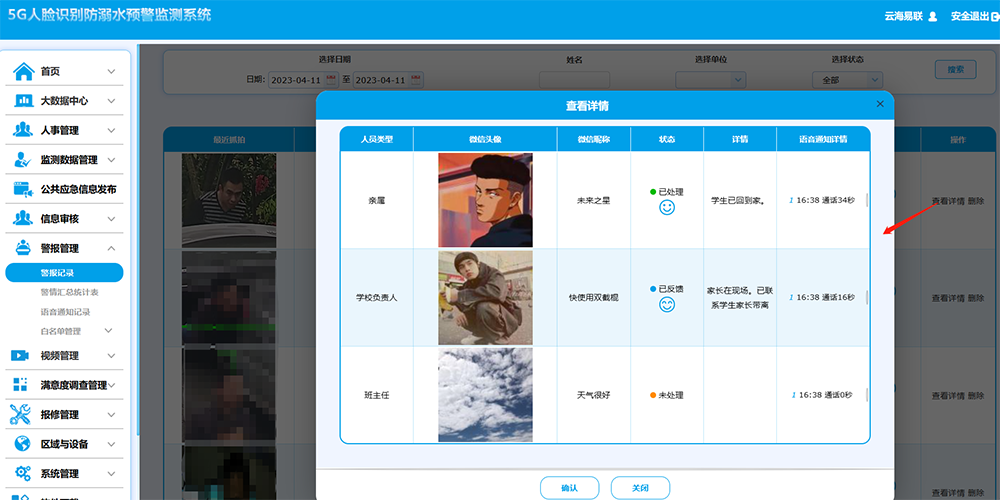
Task: Click the 人事管理 people icon
Action: pos(22,130)
